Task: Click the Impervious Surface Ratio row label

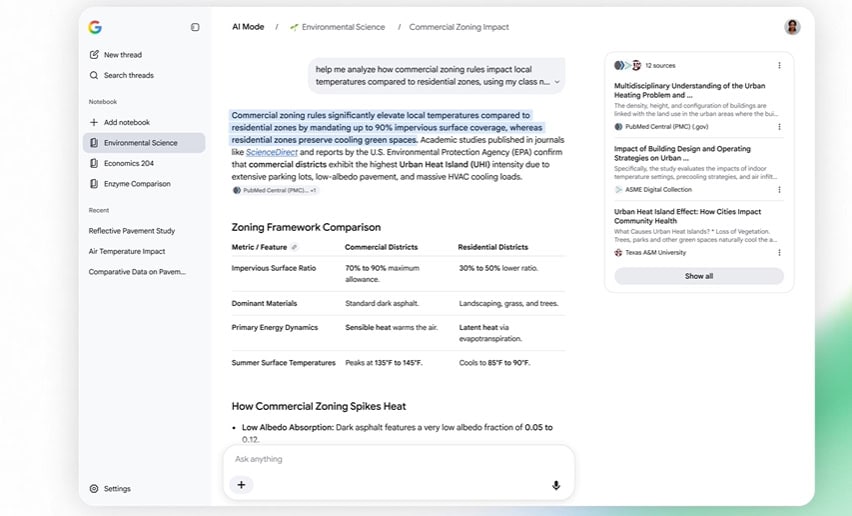Action: point(274,268)
